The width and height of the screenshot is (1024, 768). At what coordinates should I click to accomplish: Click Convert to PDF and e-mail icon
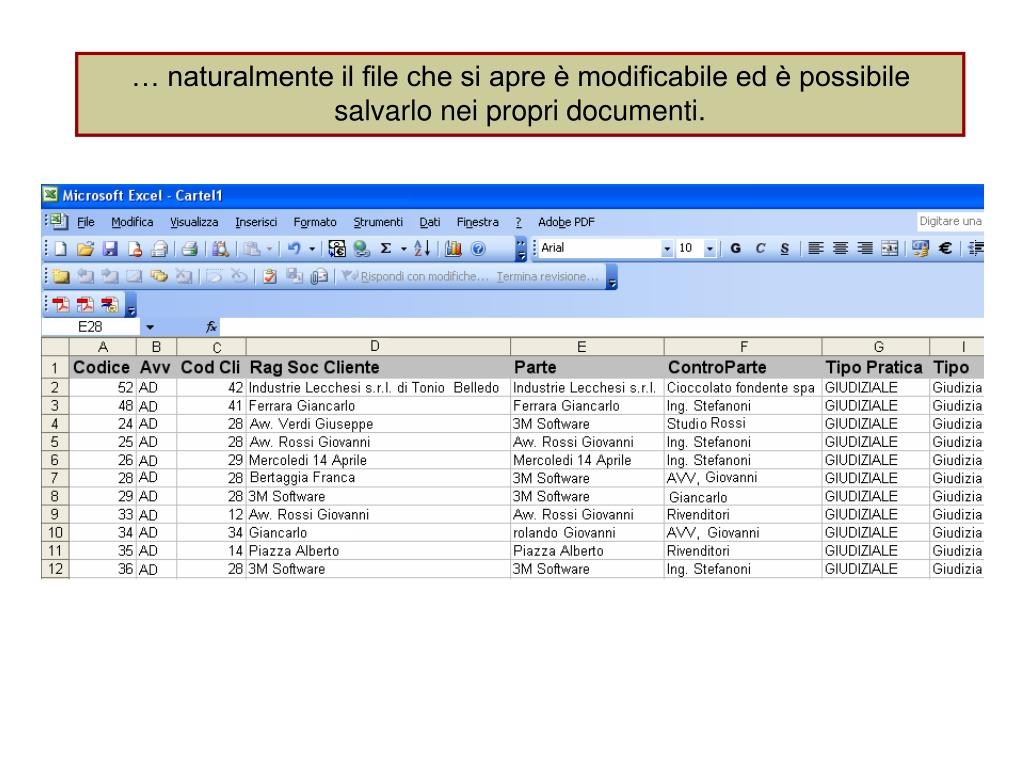(85, 305)
